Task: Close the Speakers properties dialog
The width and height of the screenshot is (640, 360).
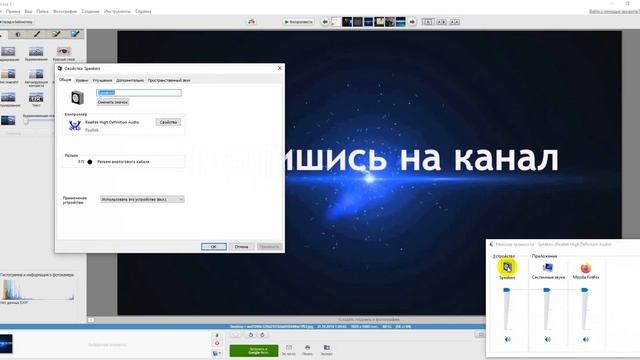Action: pos(280,68)
